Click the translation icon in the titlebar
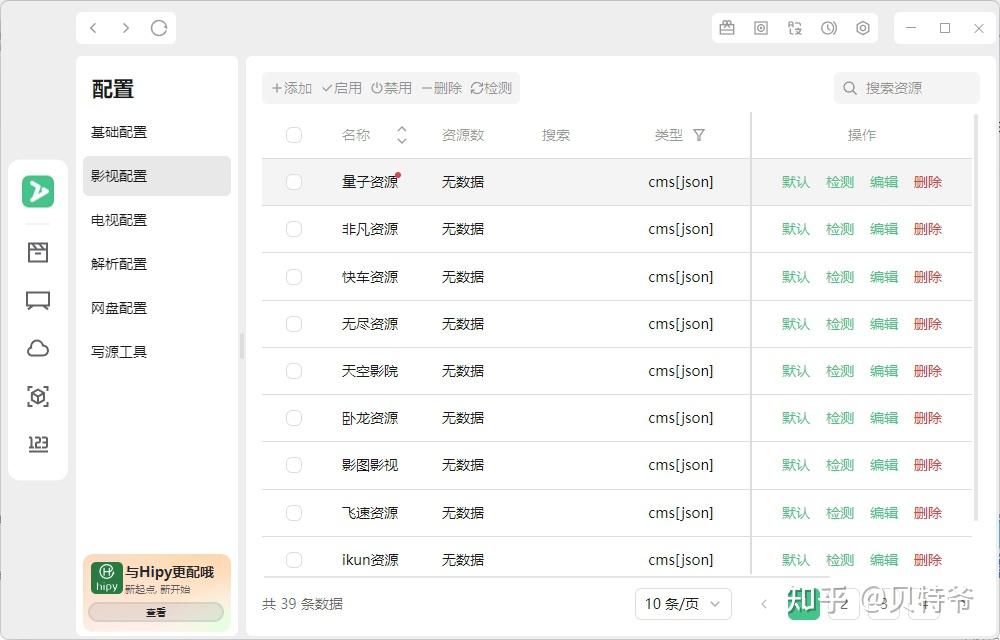1000x640 pixels. pyautogui.click(x=795, y=27)
